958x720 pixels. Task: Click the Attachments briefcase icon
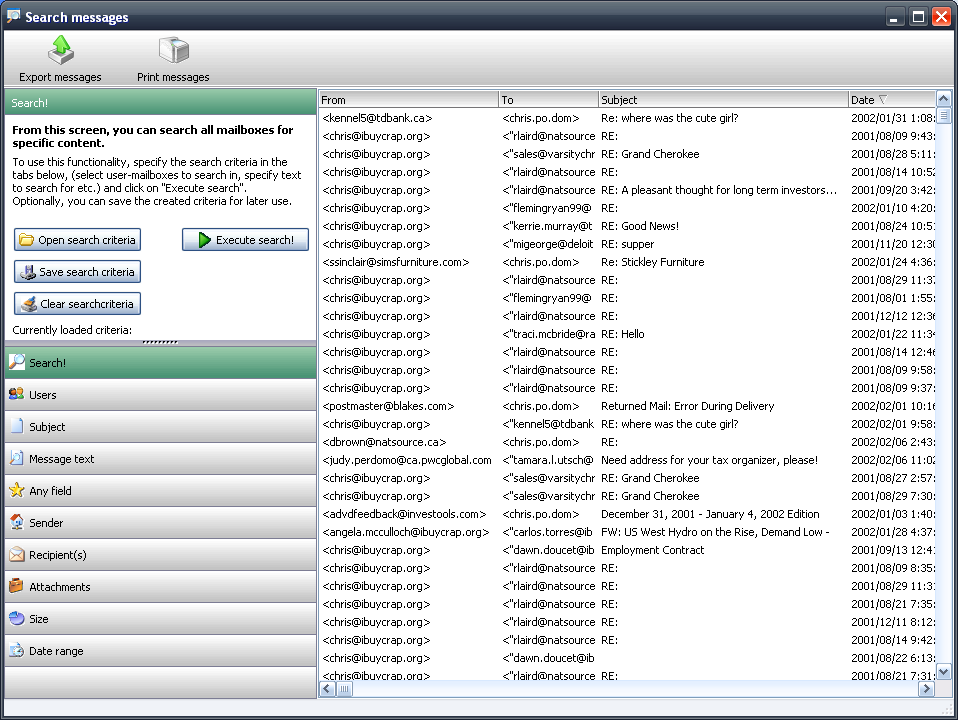tap(16, 586)
